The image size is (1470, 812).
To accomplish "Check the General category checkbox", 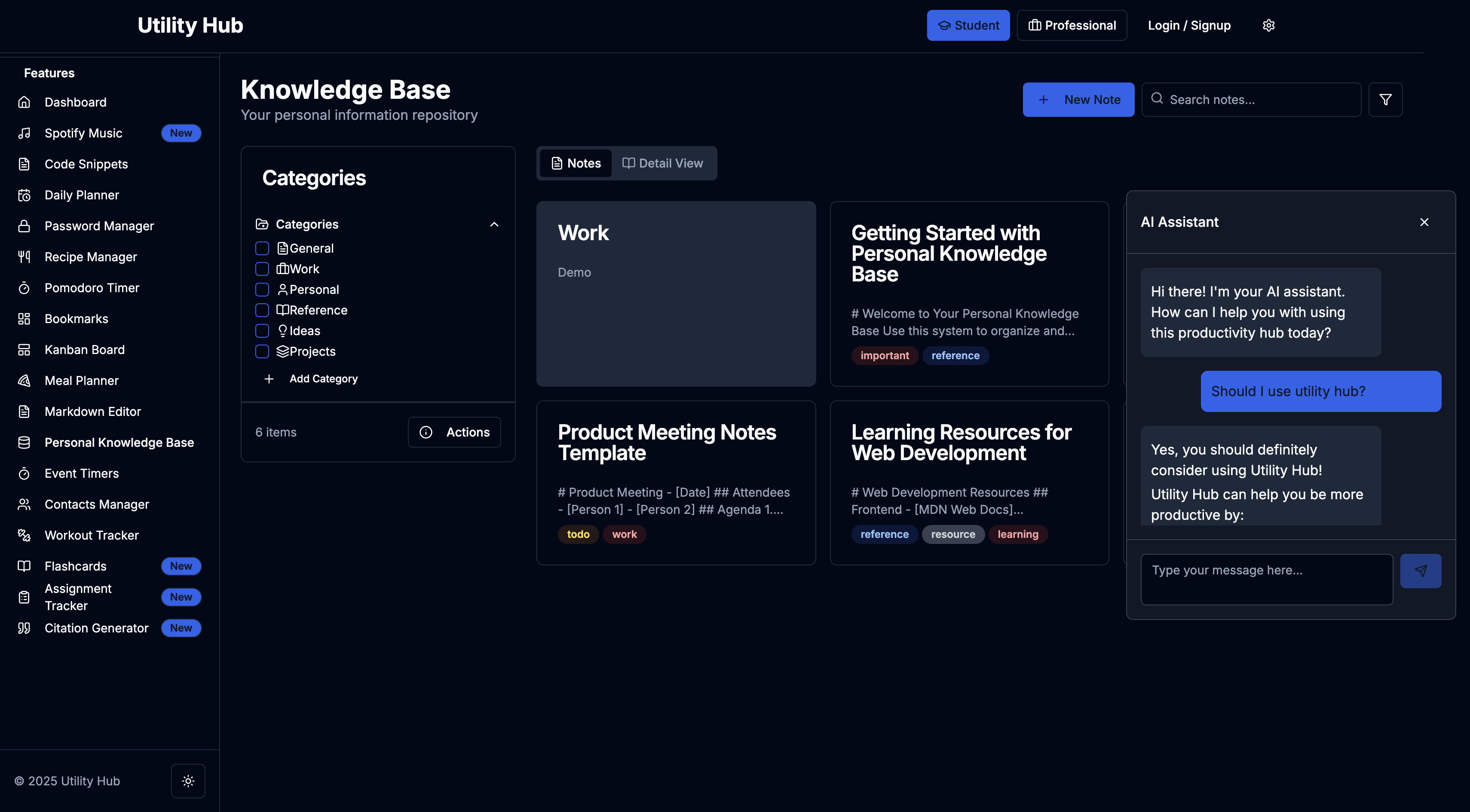I will tap(262, 249).
